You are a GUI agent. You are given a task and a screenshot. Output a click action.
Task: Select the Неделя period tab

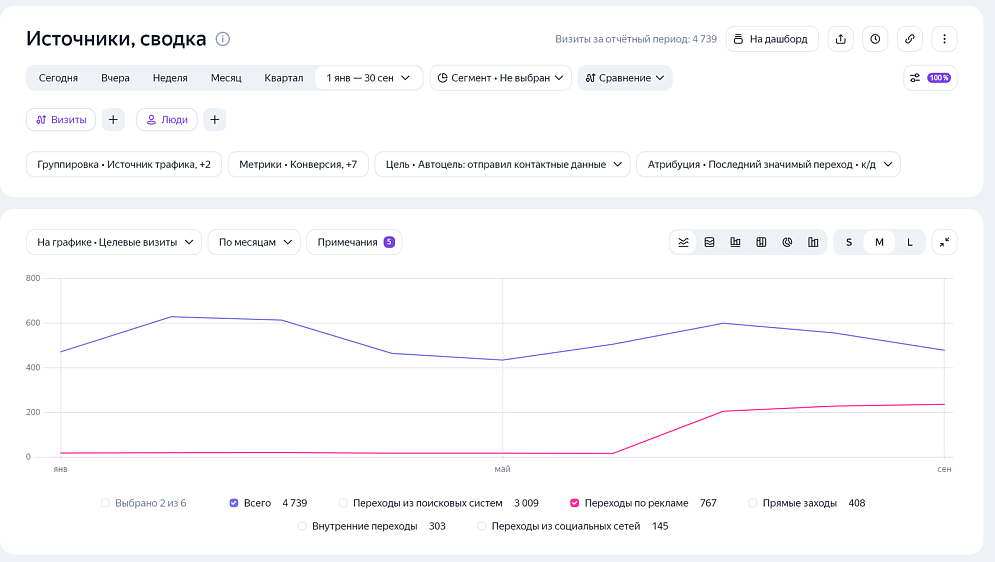coord(170,78)
